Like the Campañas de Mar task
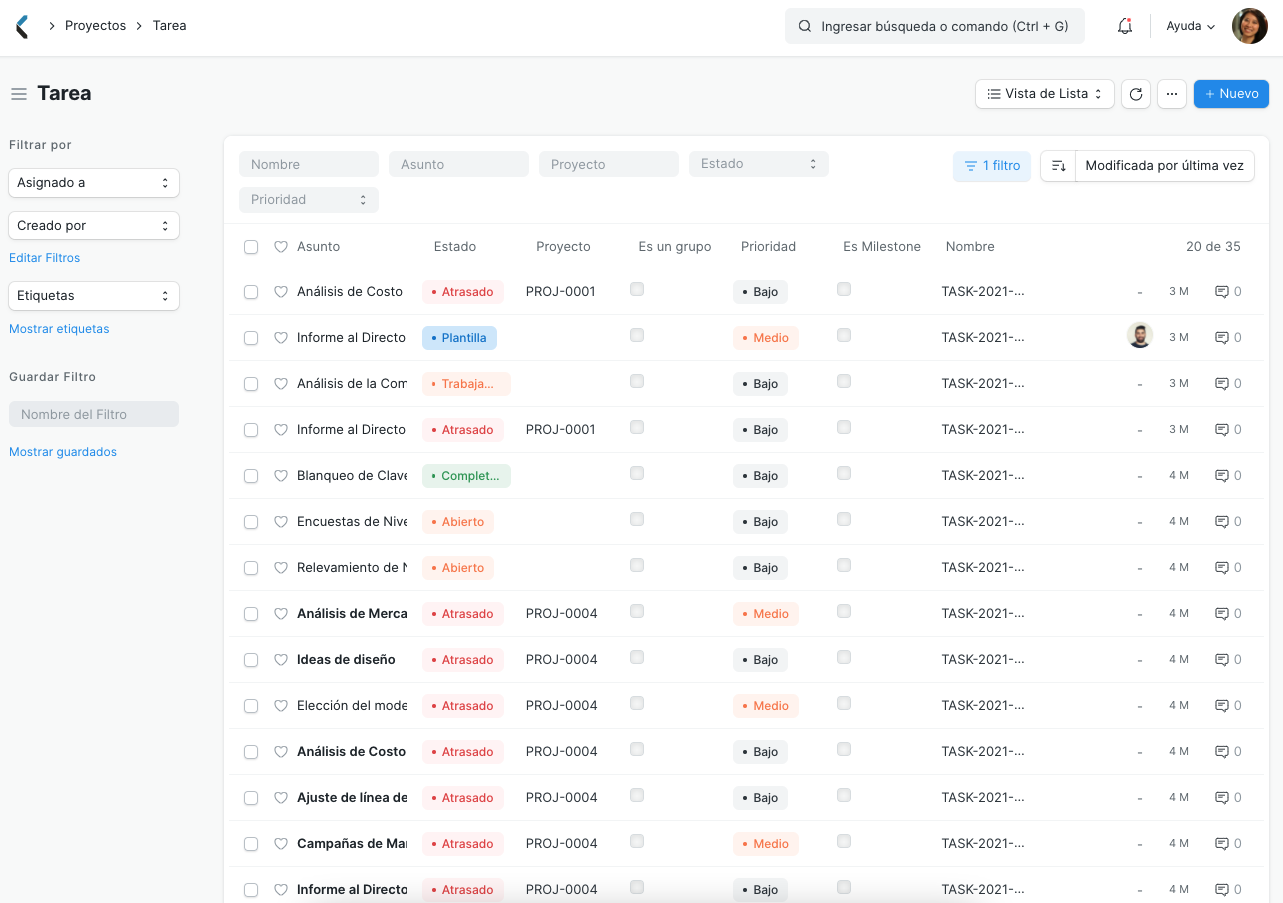 [281, 844]
